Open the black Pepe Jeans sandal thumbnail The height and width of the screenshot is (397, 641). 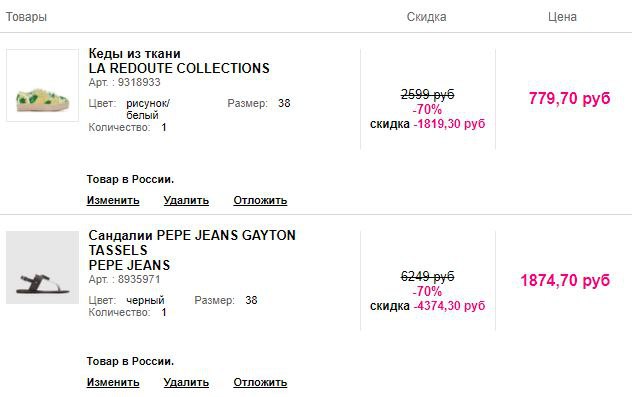click(x=43, y=267)
